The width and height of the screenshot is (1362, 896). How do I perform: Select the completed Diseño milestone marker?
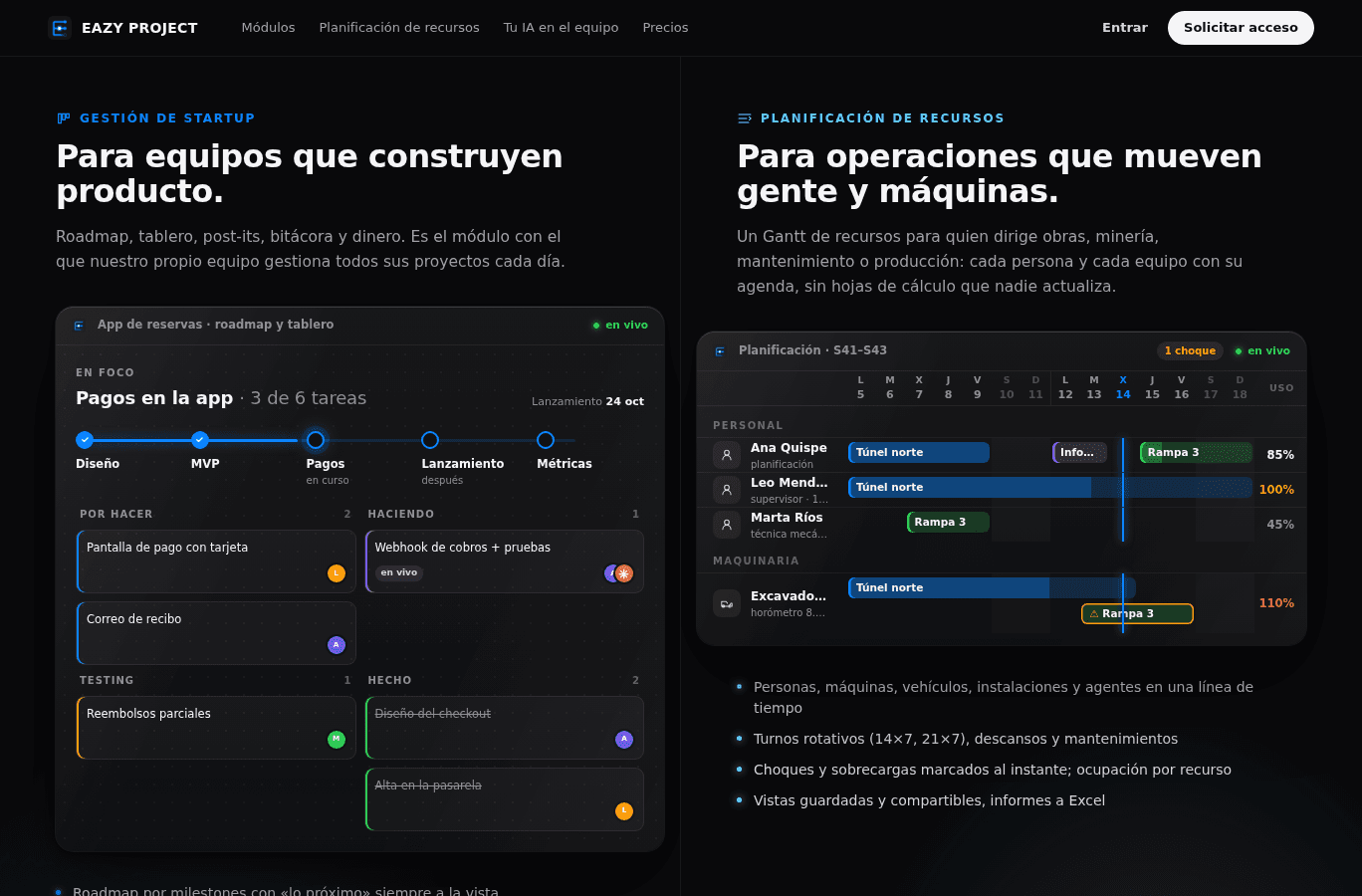[x=85, y=440]
